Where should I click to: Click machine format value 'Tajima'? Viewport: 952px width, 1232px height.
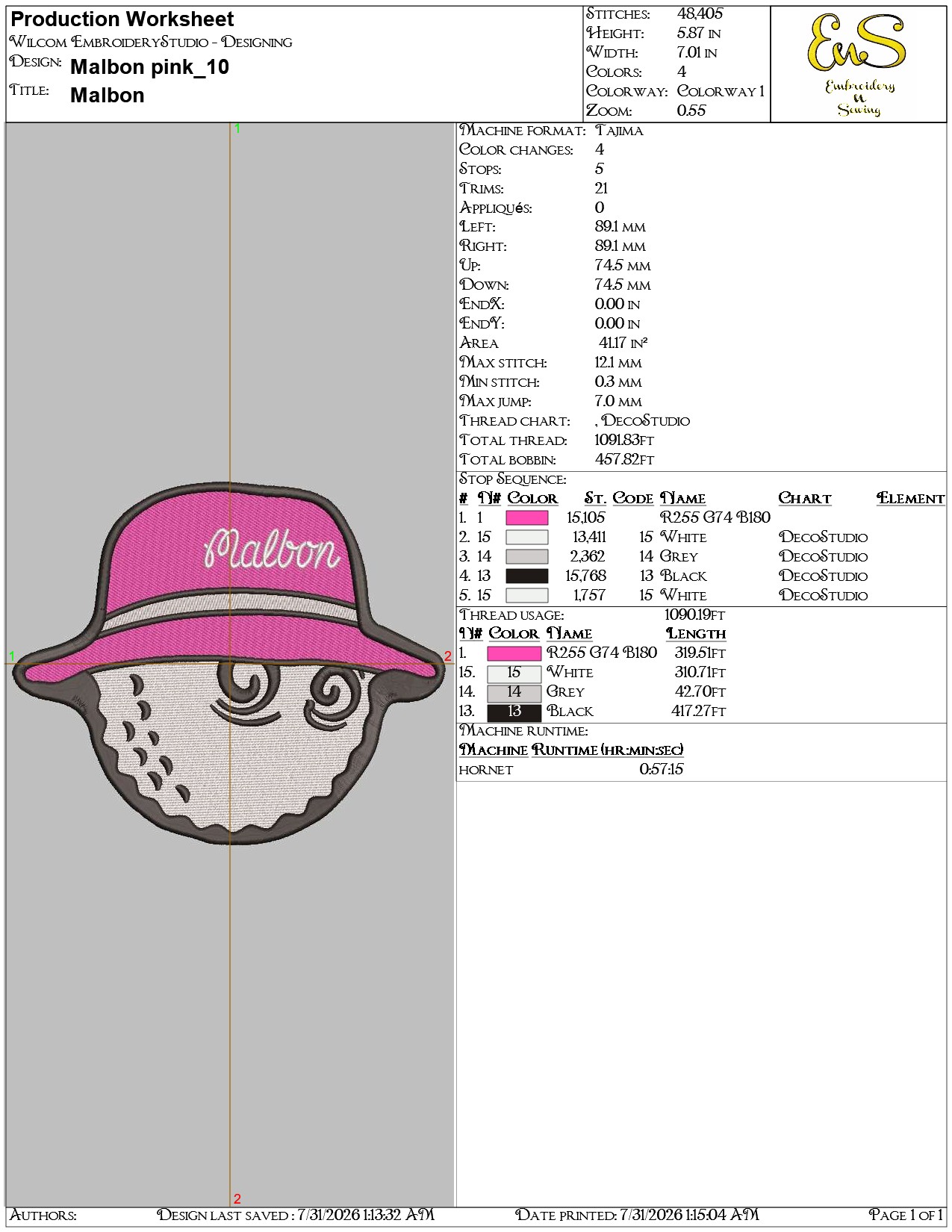[x=619, y=131]
